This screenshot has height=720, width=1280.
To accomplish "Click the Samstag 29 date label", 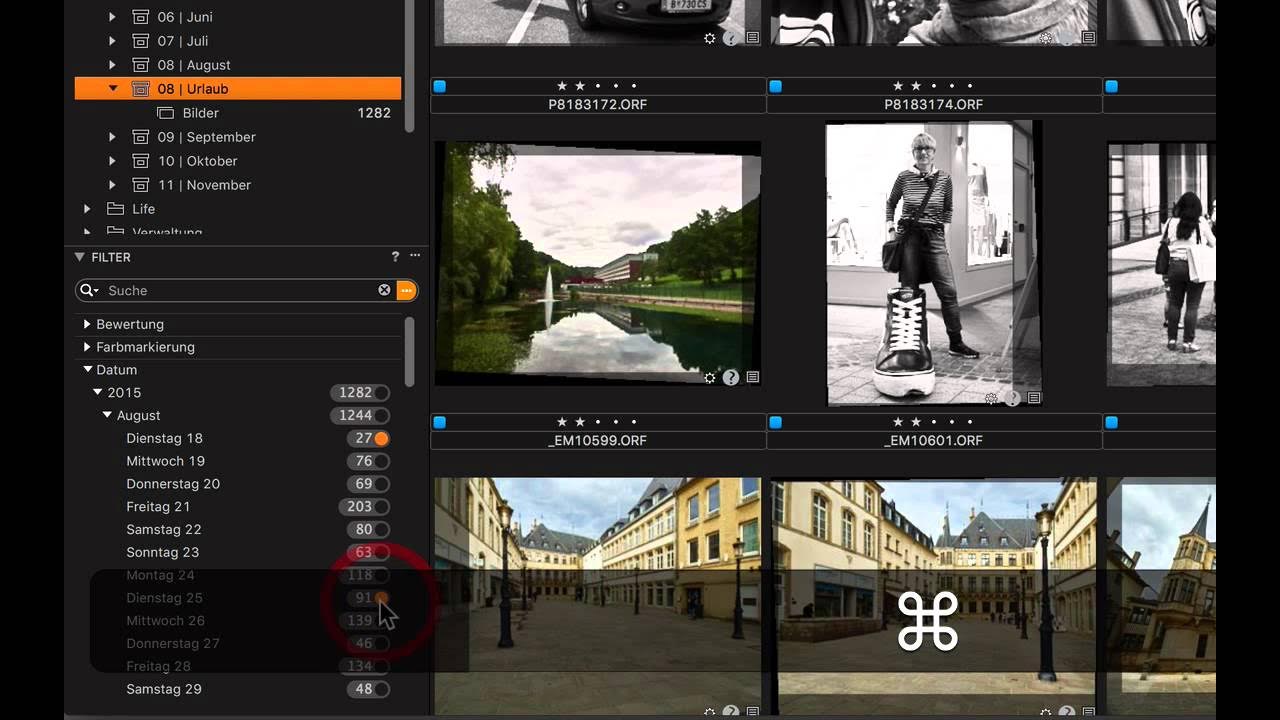I will pyautogui.click(x=164, y=689).
